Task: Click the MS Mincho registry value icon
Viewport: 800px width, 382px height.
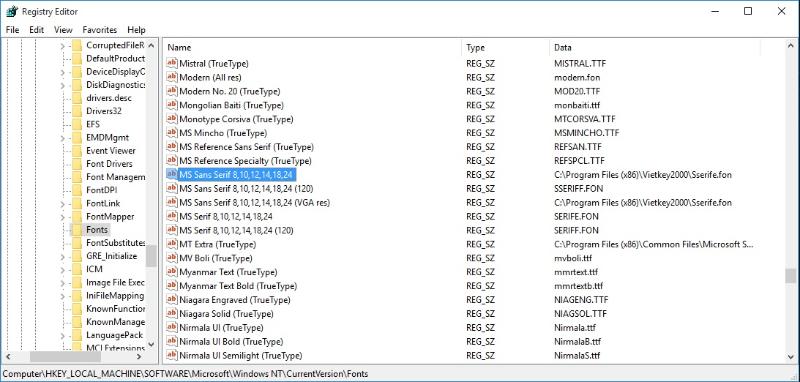Action: click(172, 133)
